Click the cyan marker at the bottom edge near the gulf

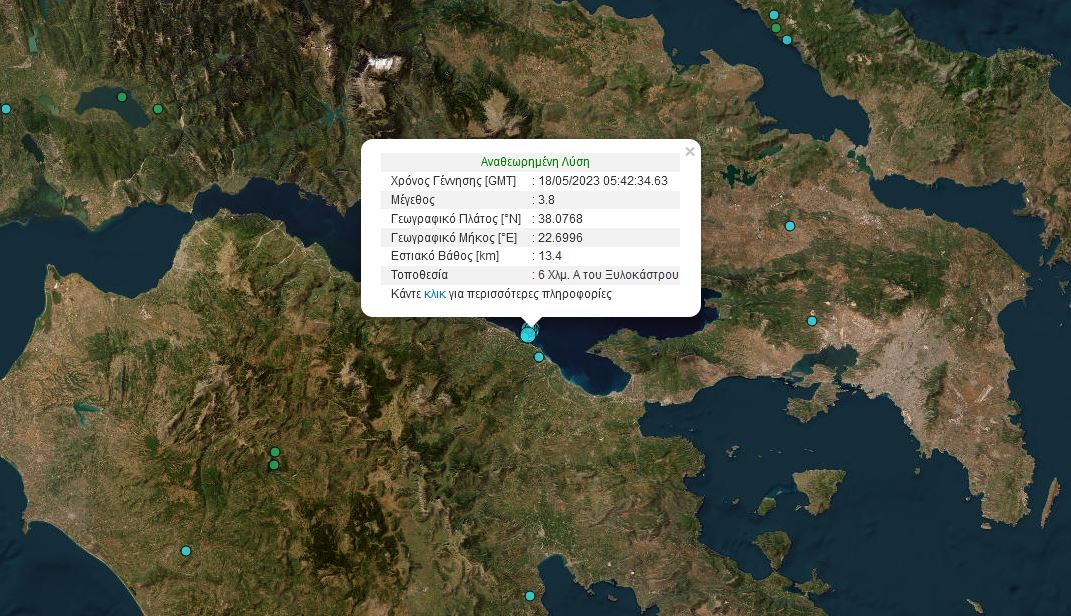(x=530, y=596)
